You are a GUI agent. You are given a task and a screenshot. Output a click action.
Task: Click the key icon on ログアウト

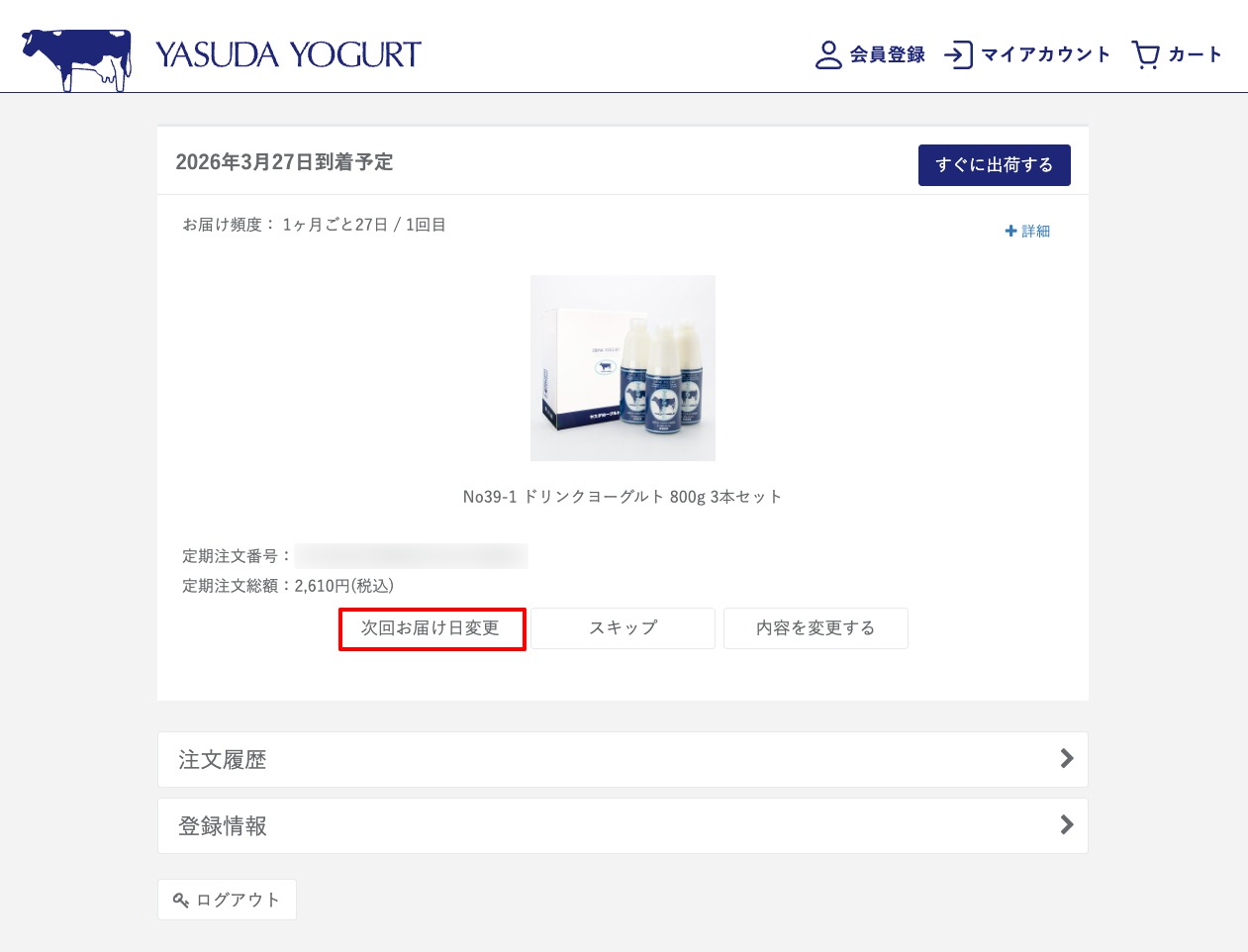coord(181,900)
